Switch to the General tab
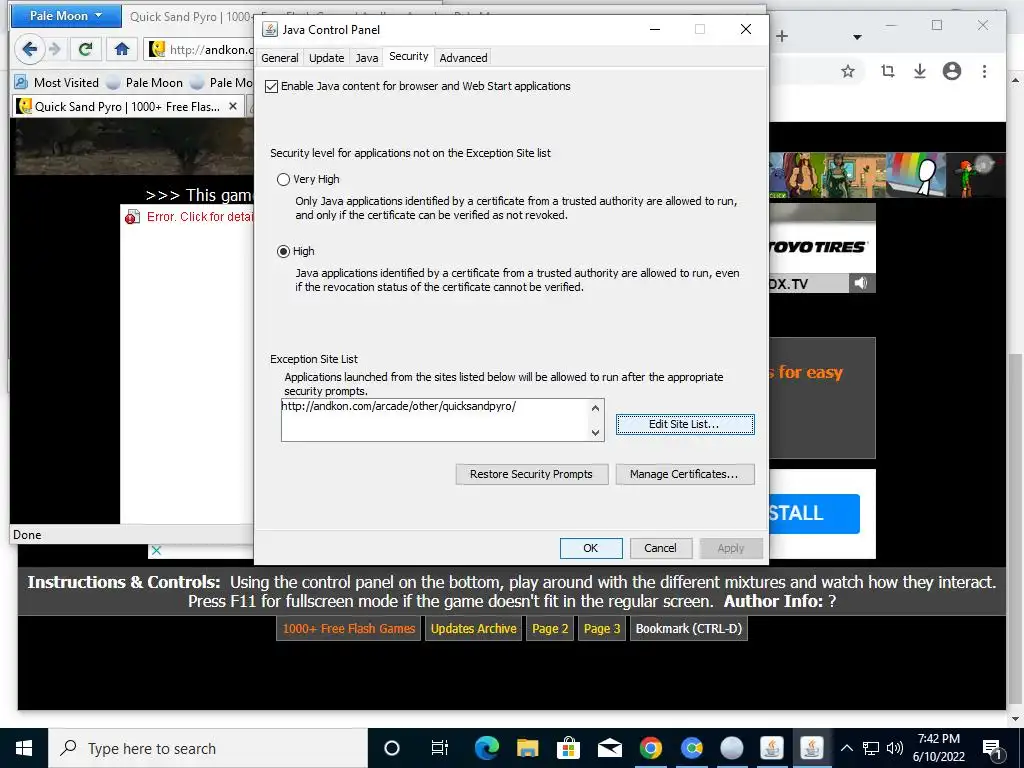This screenshot has width=1024, height=768. pos(280,57)
